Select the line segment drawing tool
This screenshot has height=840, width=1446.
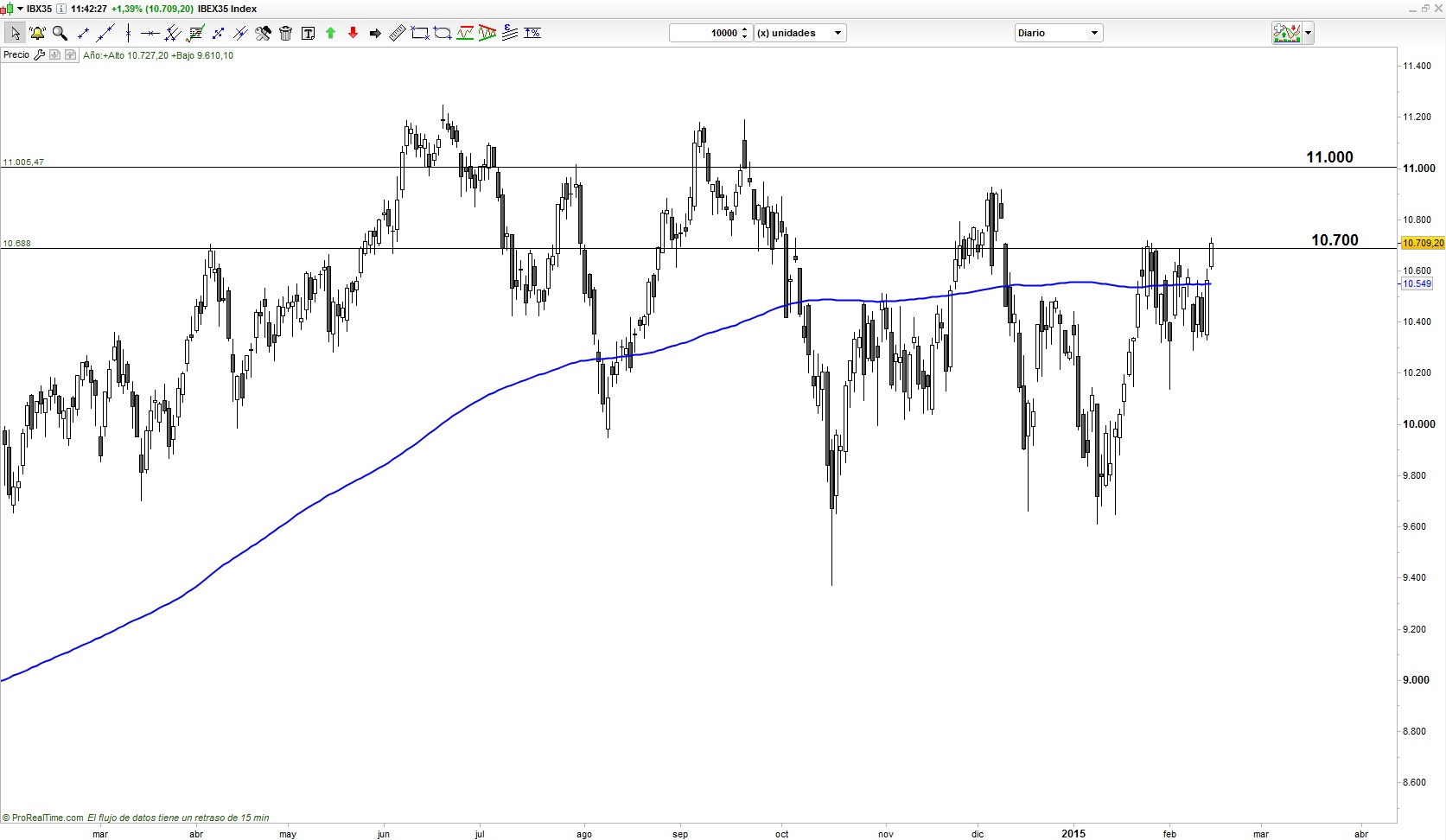83,33
